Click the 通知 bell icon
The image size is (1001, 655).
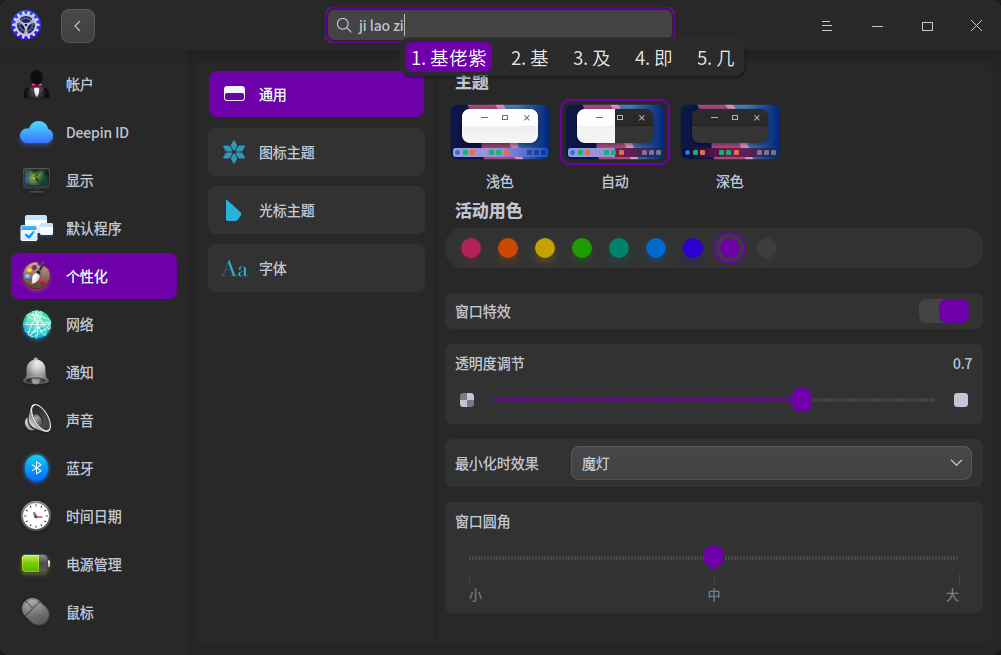point(36,372)
